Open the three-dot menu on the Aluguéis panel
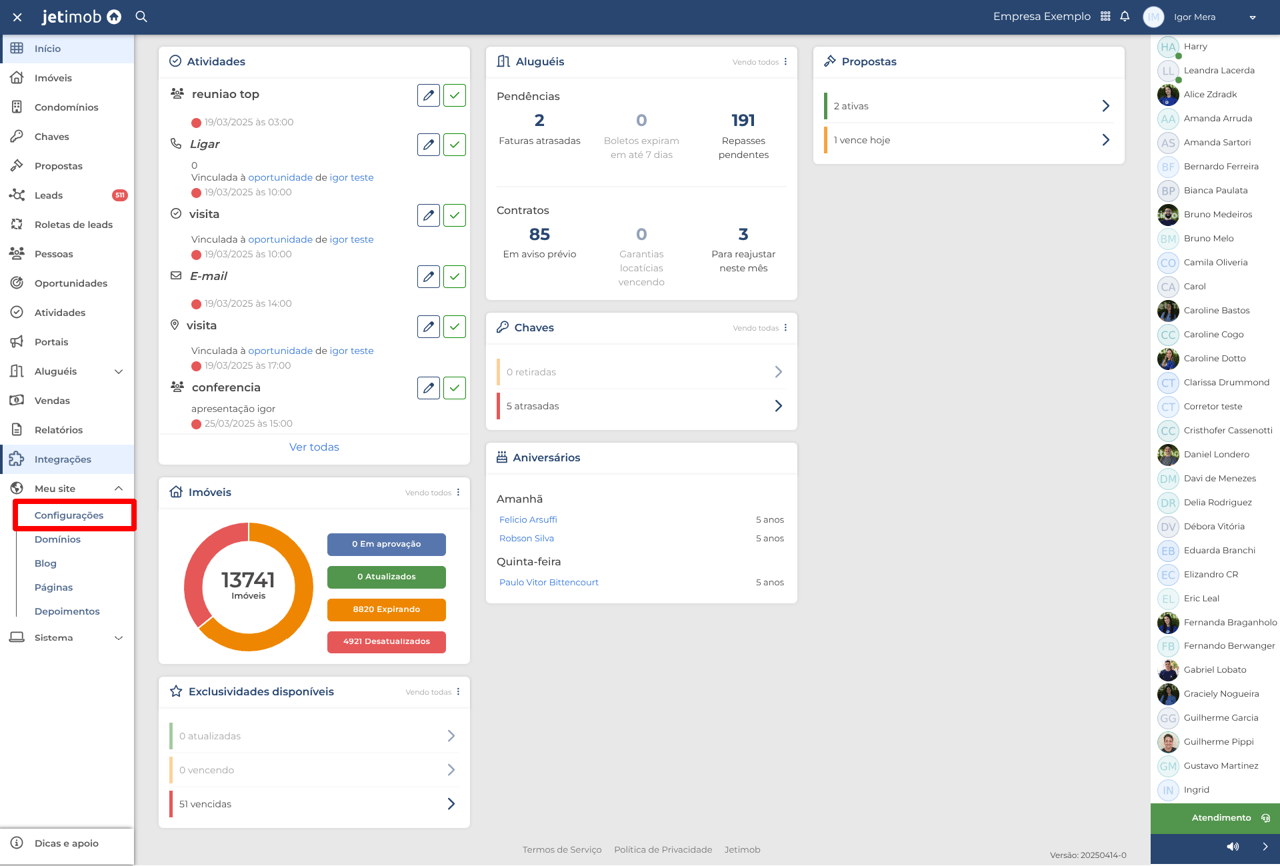 [785, 61]
